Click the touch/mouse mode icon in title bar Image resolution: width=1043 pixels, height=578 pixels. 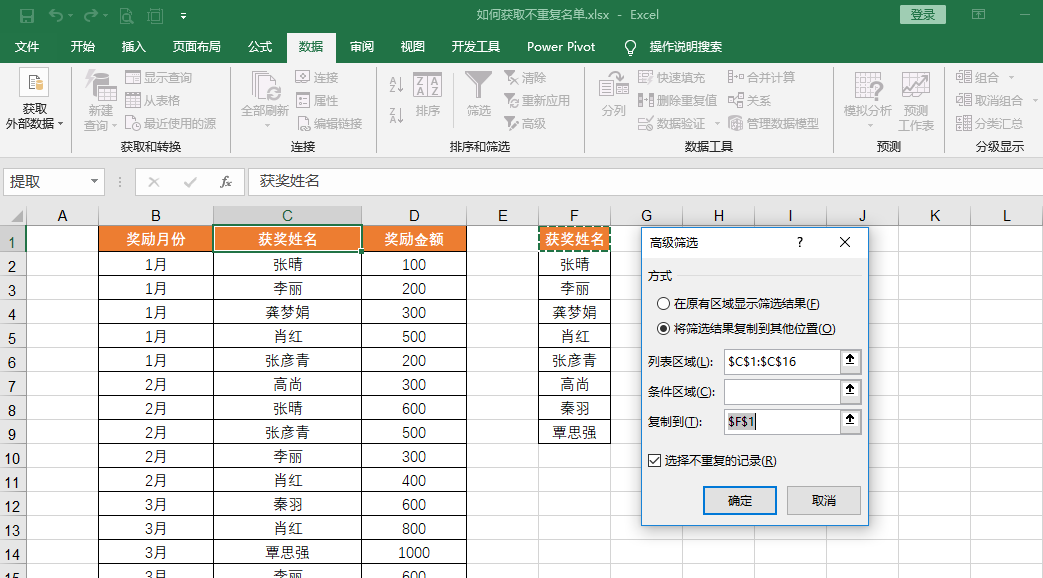(x=155, y=15)
